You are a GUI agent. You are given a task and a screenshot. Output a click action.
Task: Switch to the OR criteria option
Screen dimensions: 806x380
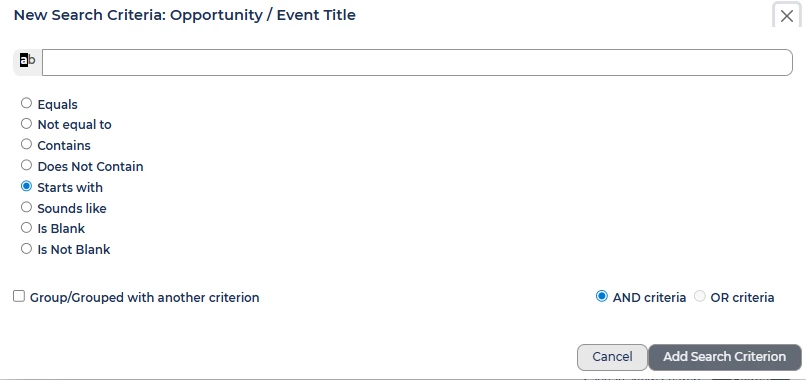pyautogui.click(x=700, y=296)
